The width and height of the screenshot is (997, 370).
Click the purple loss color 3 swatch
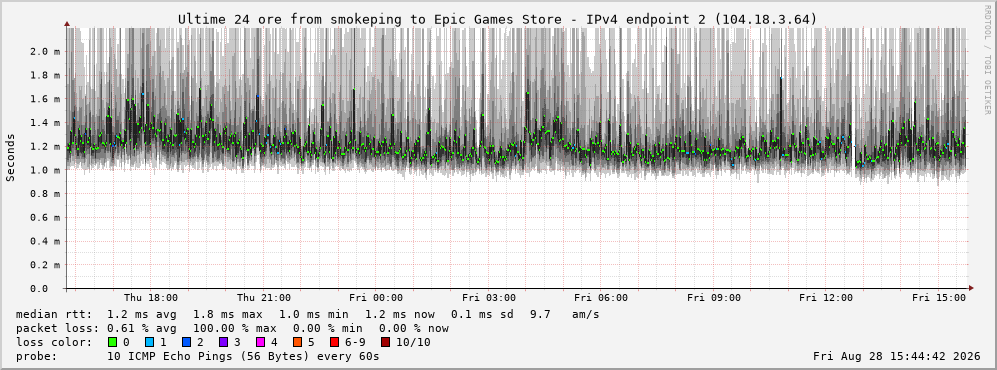[223, 343]
